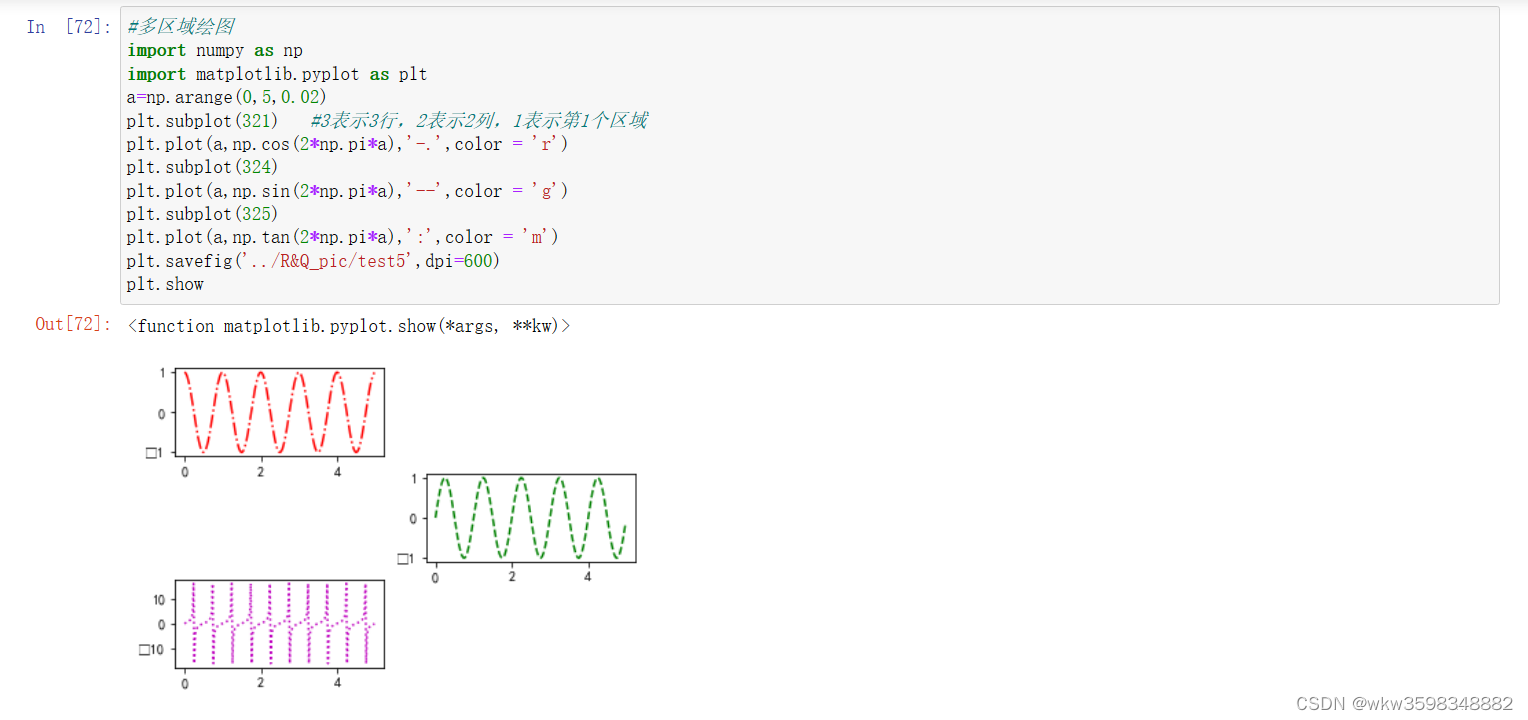Select the magenta dotted tangent plot

280,622
